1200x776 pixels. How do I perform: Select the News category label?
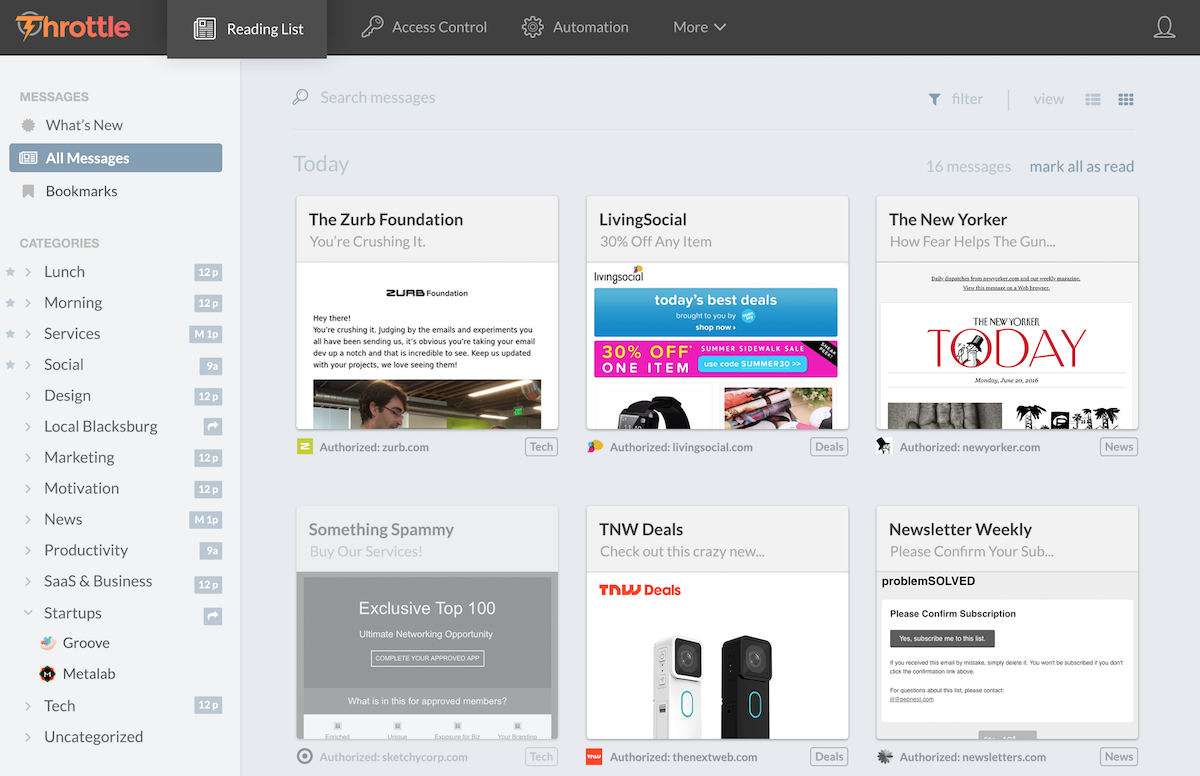pos(63,520)
